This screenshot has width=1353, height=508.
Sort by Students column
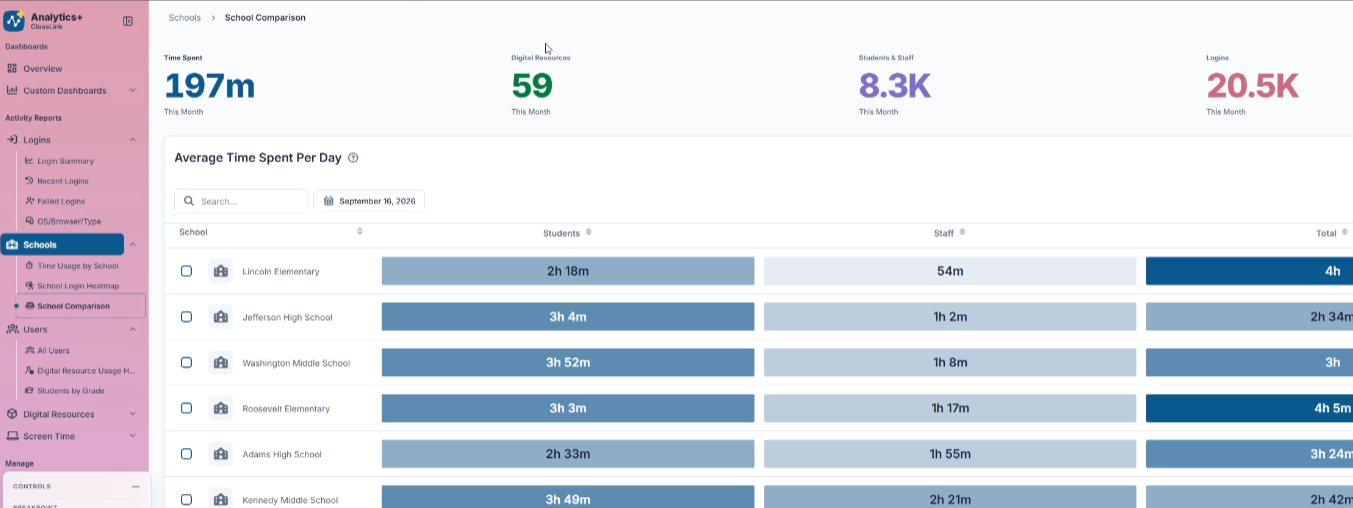(588, 232)
